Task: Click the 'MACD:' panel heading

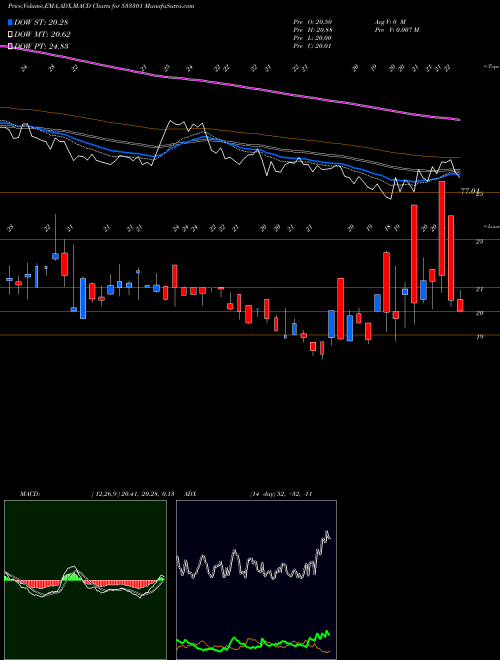Action: (x=29, y=494)
